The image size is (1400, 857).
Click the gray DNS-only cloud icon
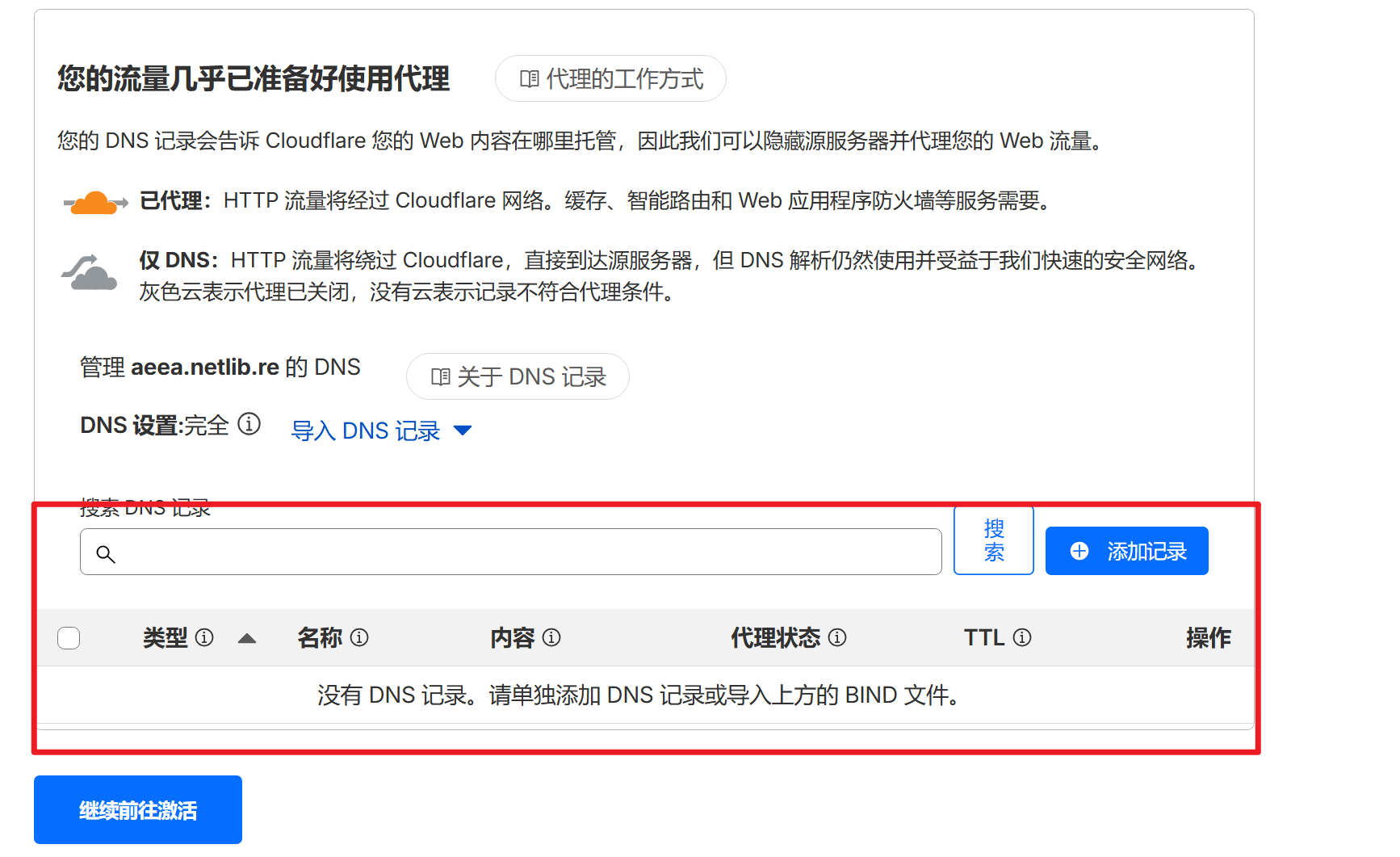pyautogui.click(x=90, y=273)
